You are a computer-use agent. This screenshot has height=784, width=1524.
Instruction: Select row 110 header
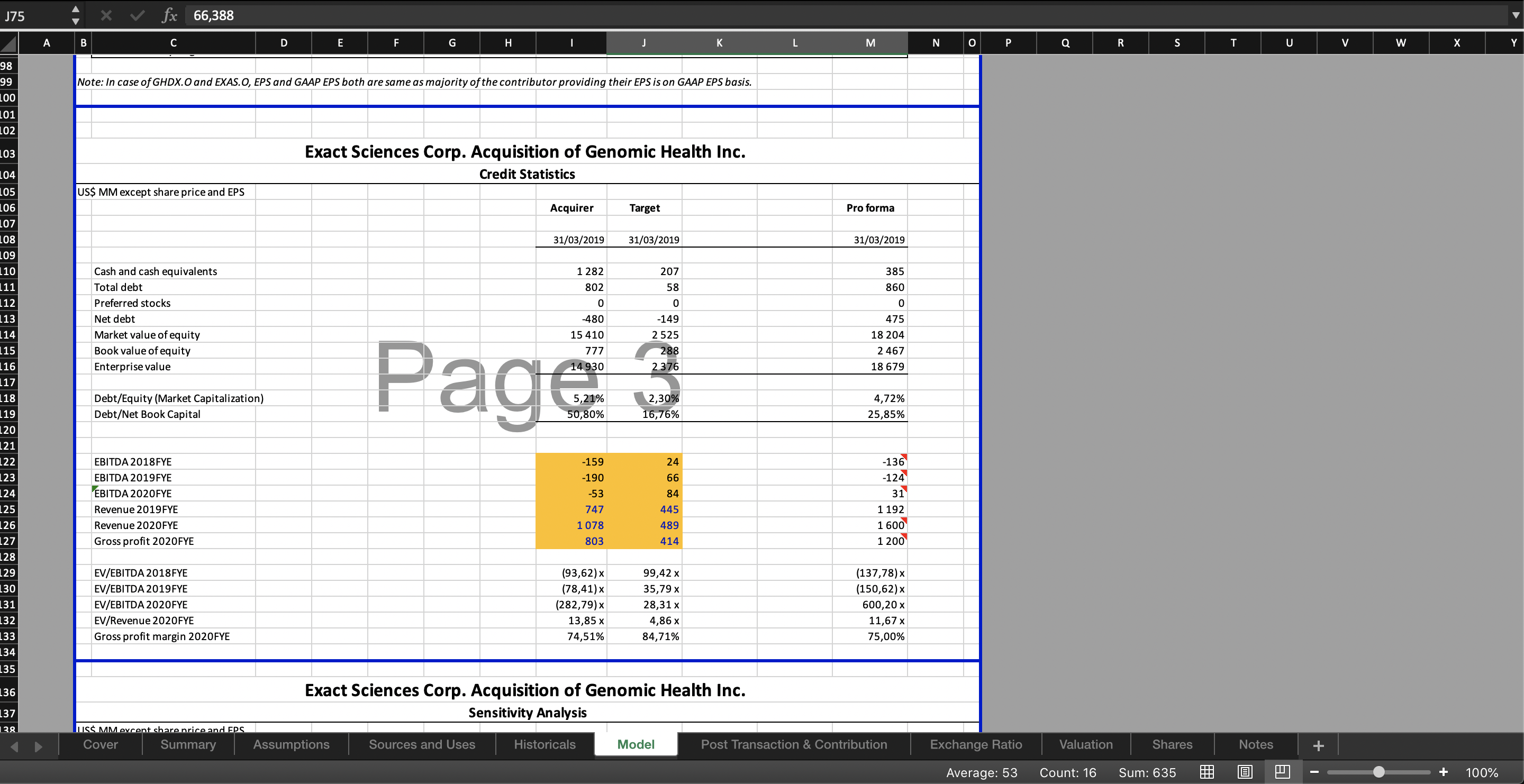8,271
